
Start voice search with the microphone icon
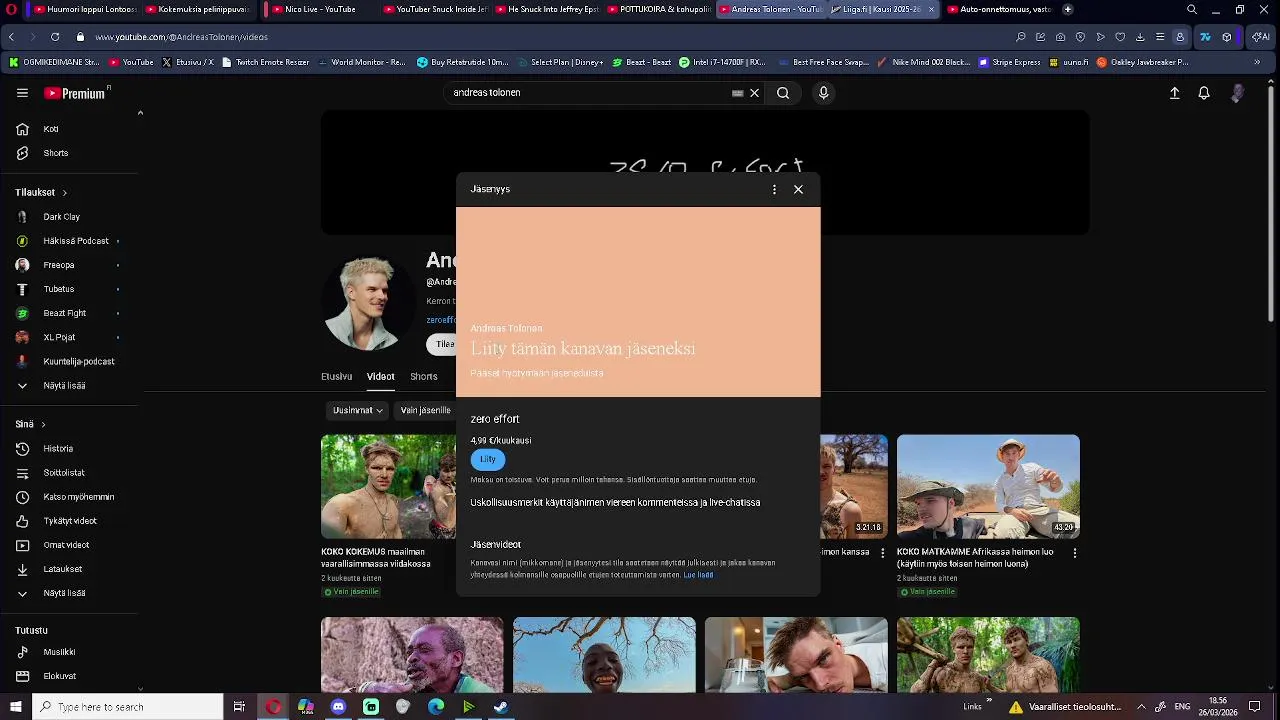pos(823,93)
